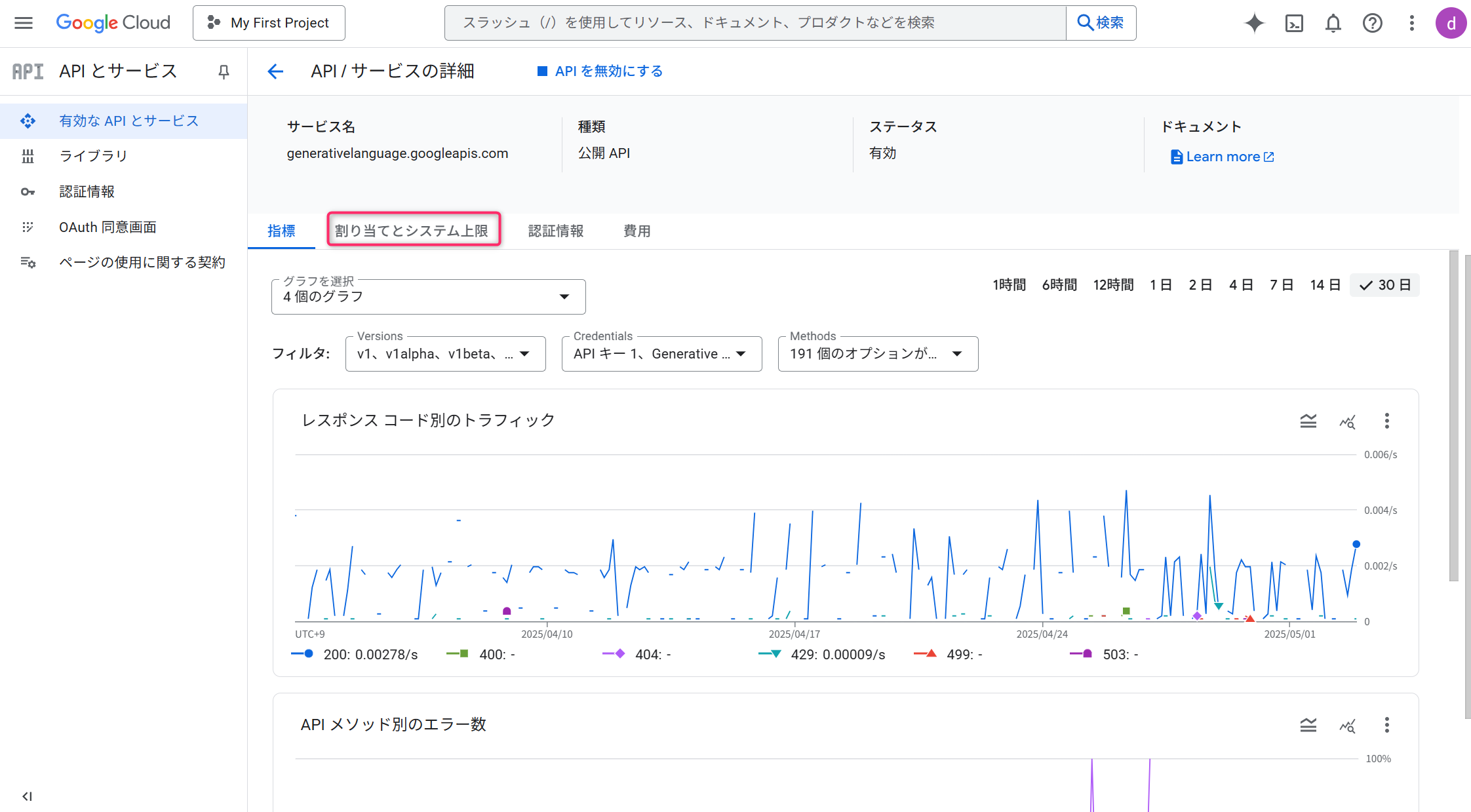
Task: Click the 検索 search button
Action: (1101, 23)
